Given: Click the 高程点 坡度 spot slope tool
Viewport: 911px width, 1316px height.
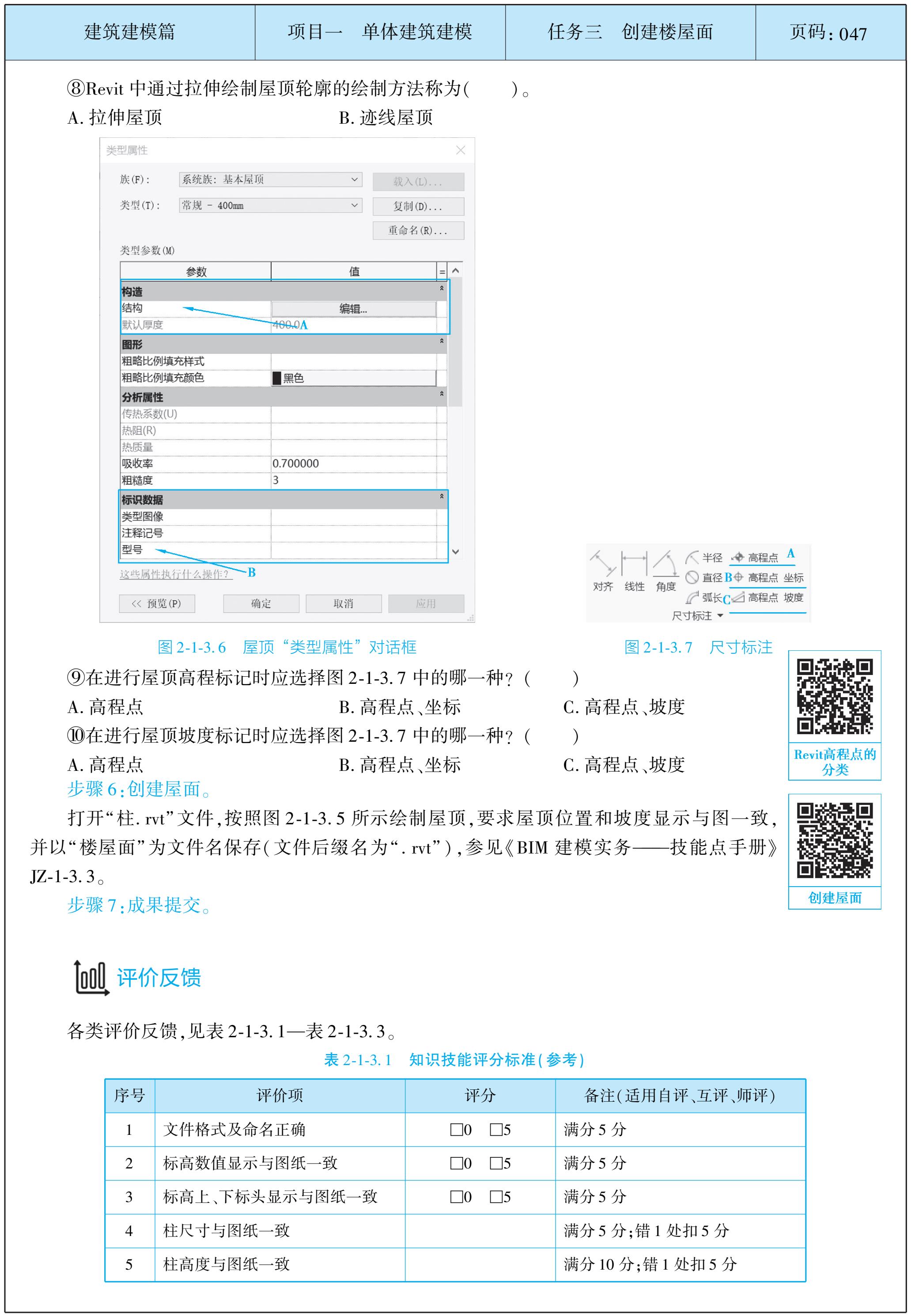Looking at the screenshot, I should point(768,597).
